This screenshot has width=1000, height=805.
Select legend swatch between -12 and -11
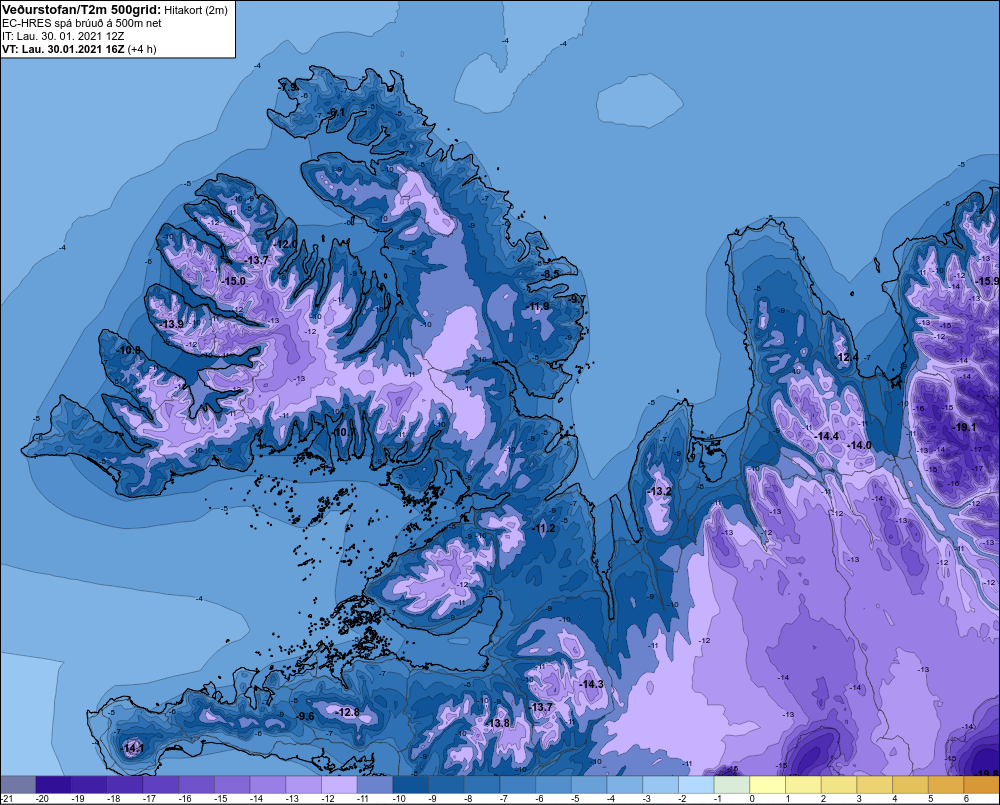[339, 784]
